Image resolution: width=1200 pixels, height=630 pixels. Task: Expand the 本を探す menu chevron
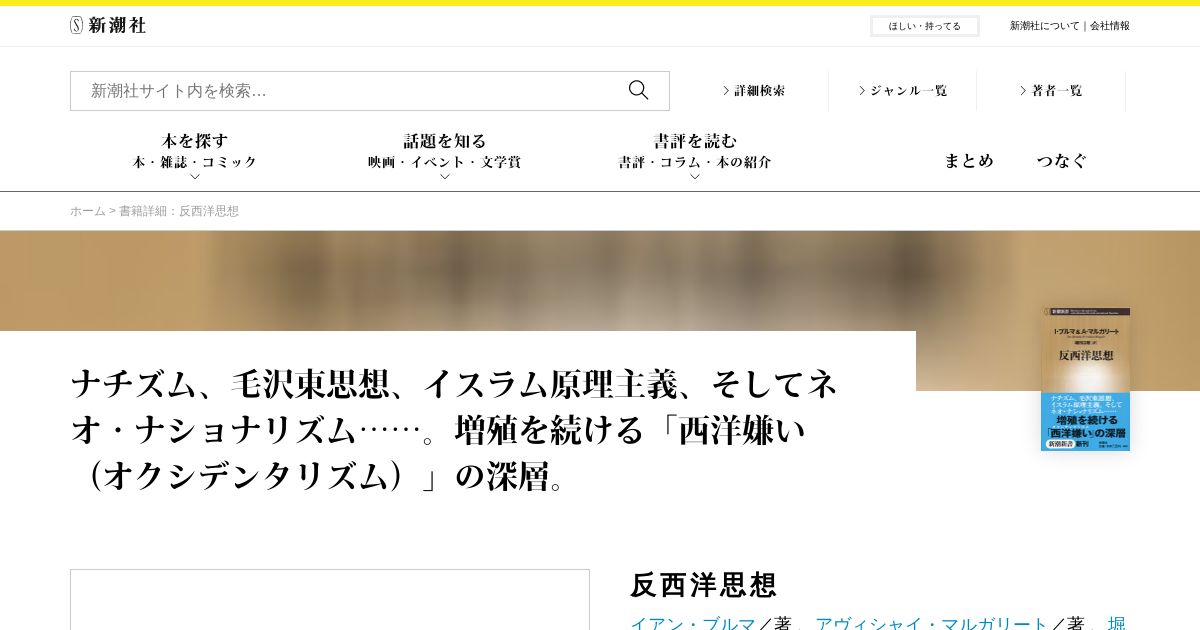195,177
